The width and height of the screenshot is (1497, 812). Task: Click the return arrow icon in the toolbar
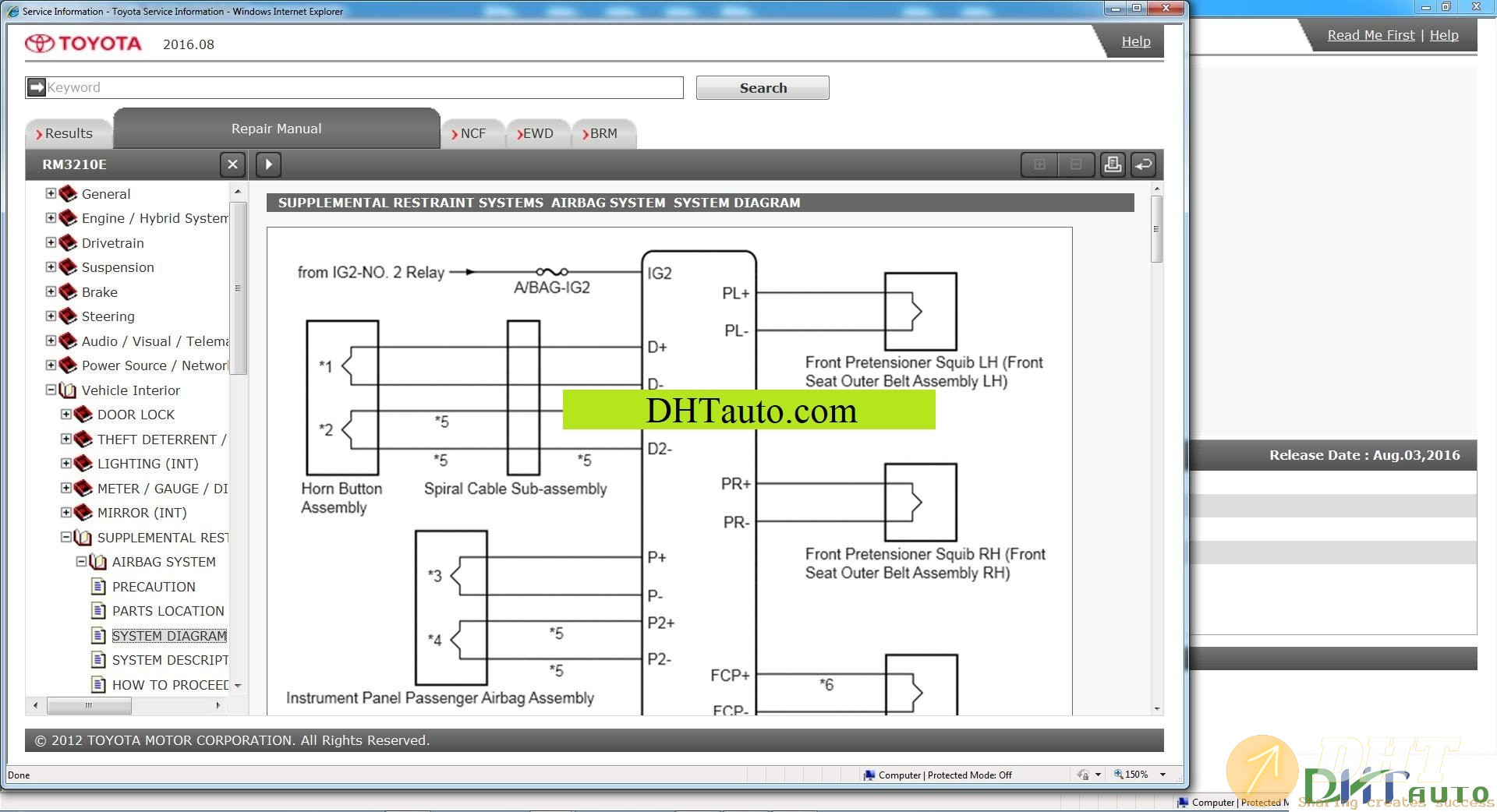[1144, 164]
